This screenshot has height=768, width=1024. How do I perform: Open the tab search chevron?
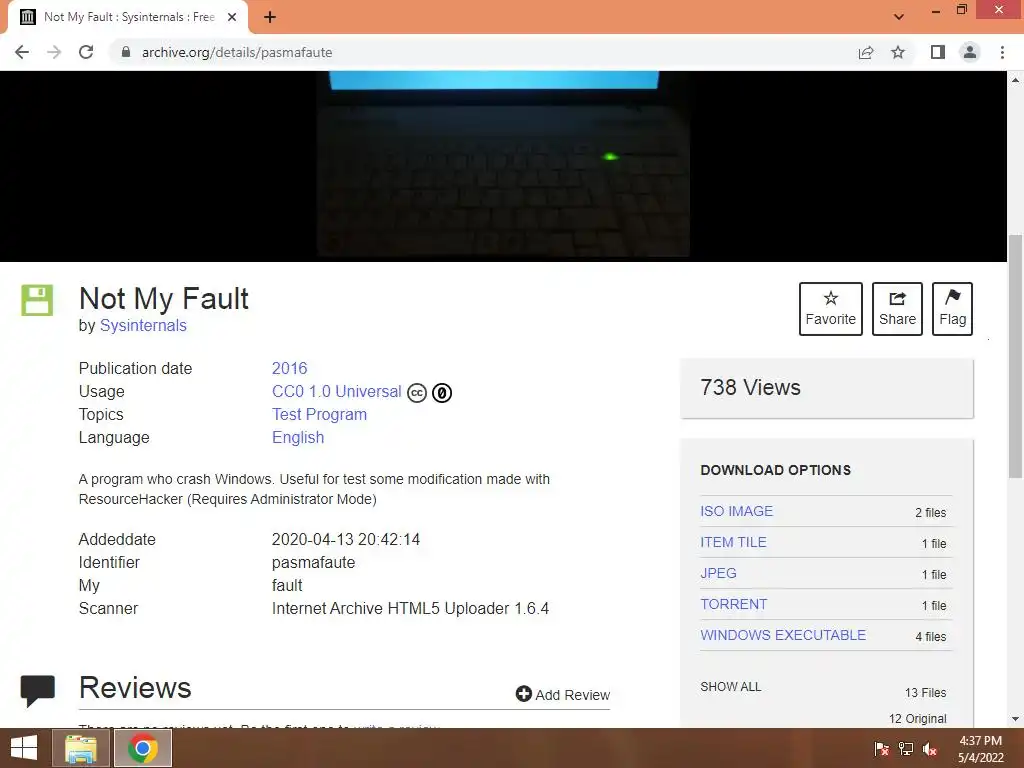pos(899,17)
